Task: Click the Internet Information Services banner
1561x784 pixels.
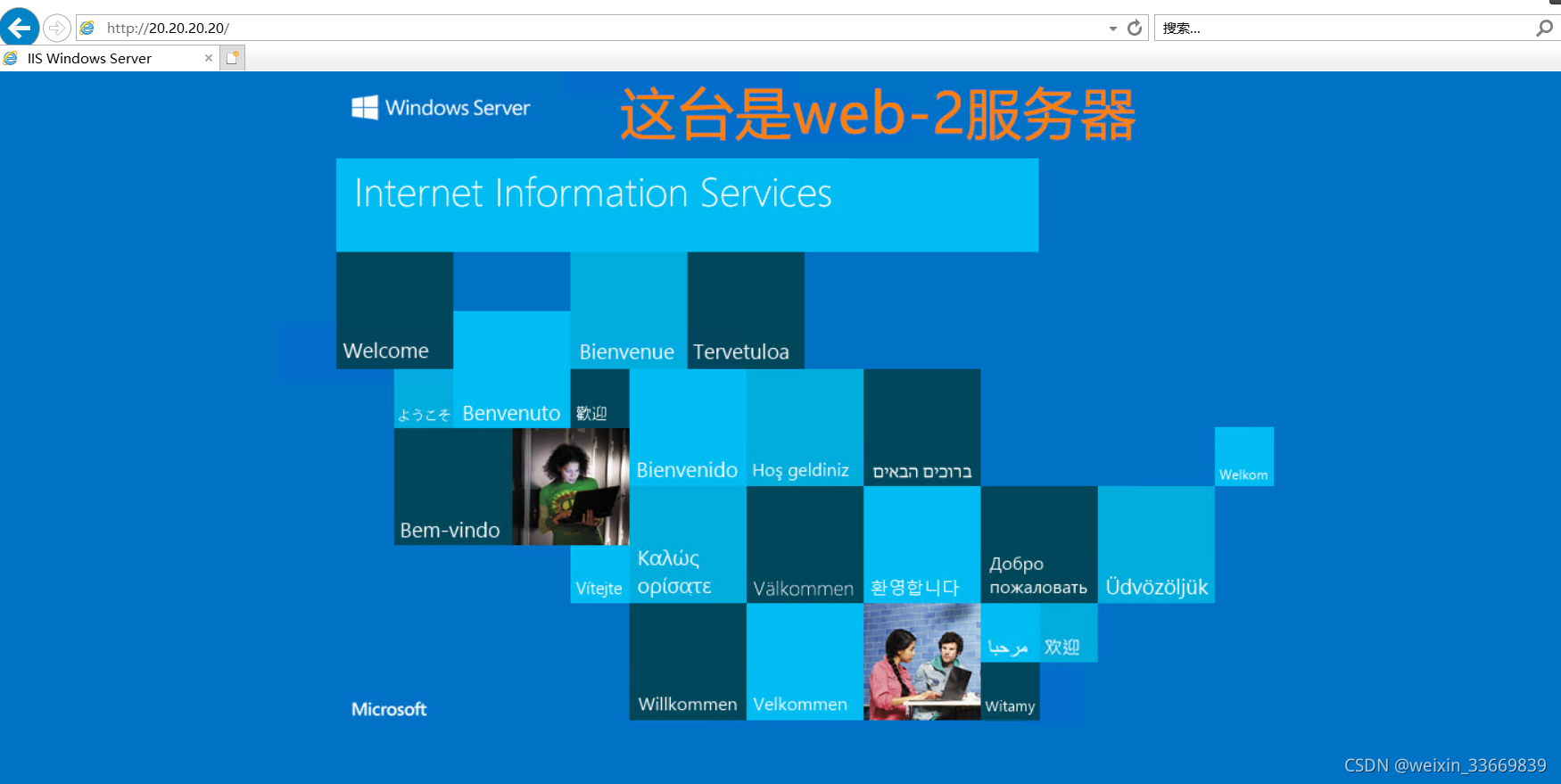Action: [x=687, y=205]
